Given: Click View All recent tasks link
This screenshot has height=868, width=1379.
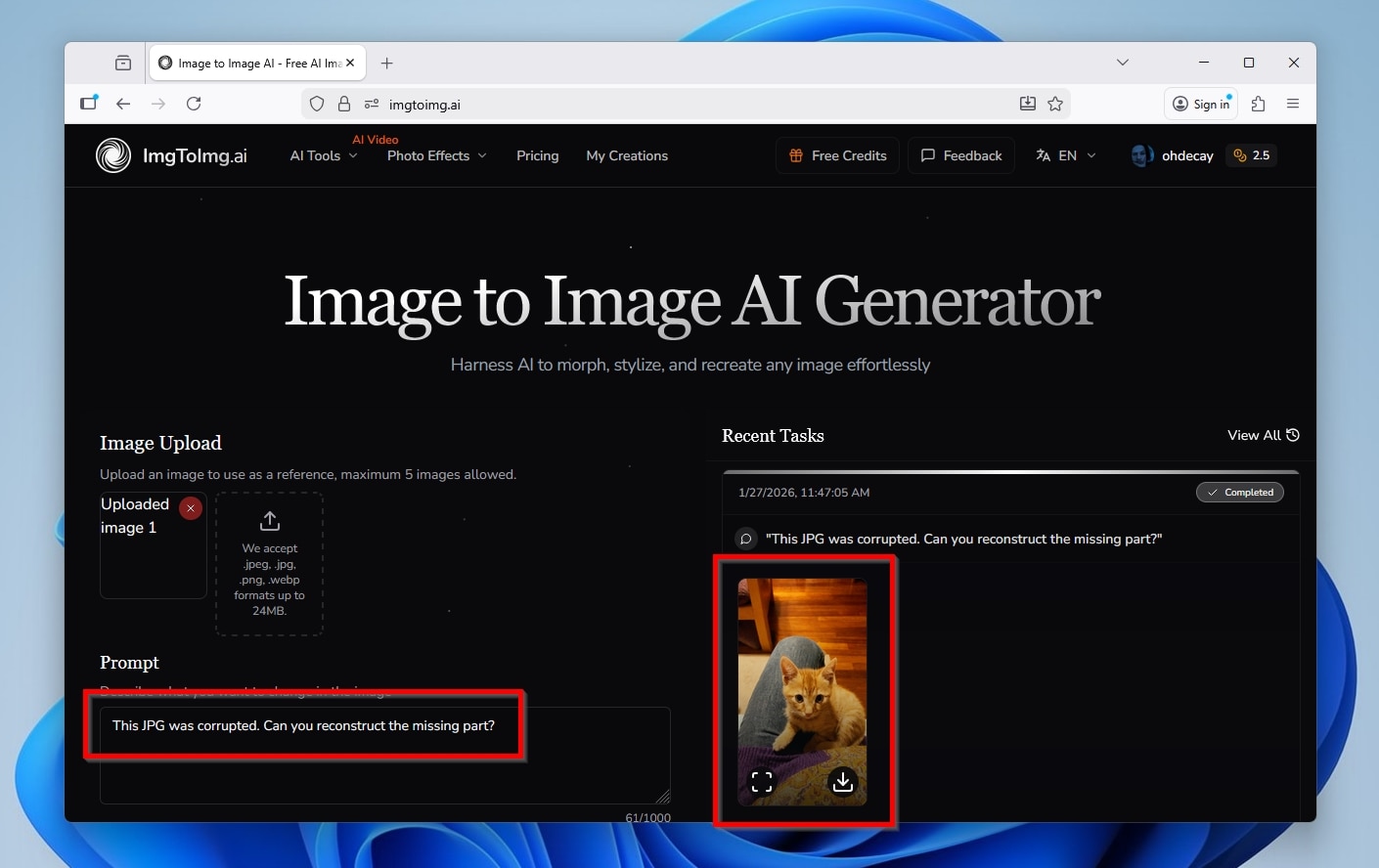Looking at the screenshot, I should pos(1263,436).
